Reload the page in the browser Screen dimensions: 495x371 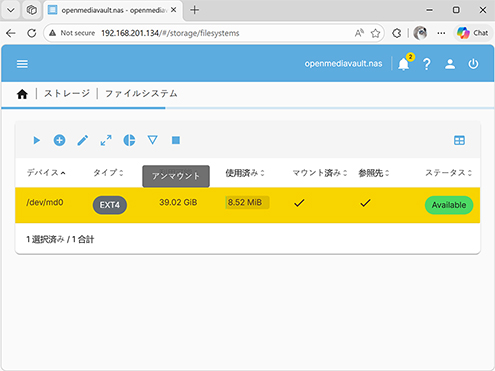[32, 33]
